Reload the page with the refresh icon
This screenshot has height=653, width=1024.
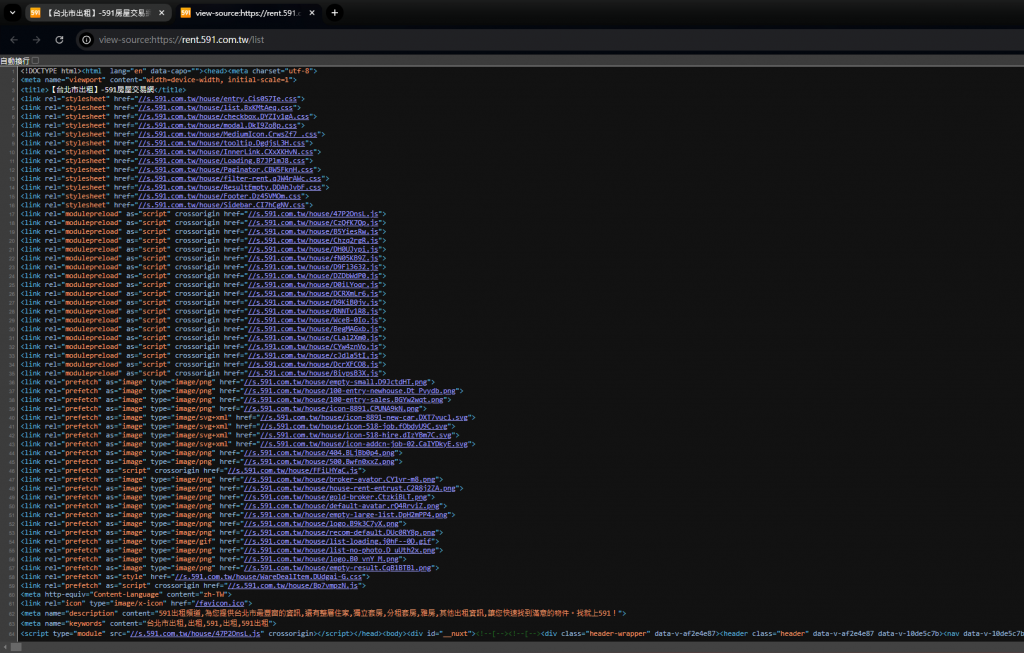point(59,40)
